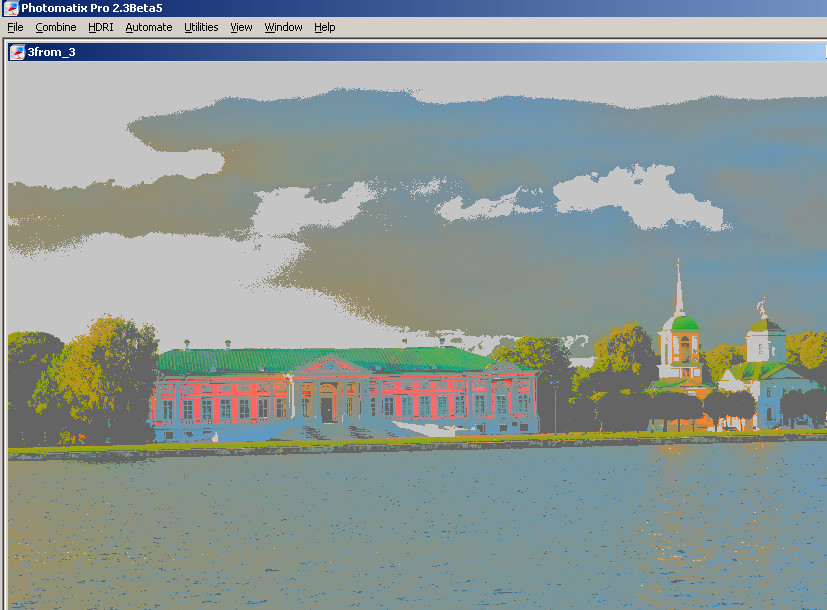Viewport: 827px width, 610px height.
Task: Open the Utilities menu
Action: point(201,27)
